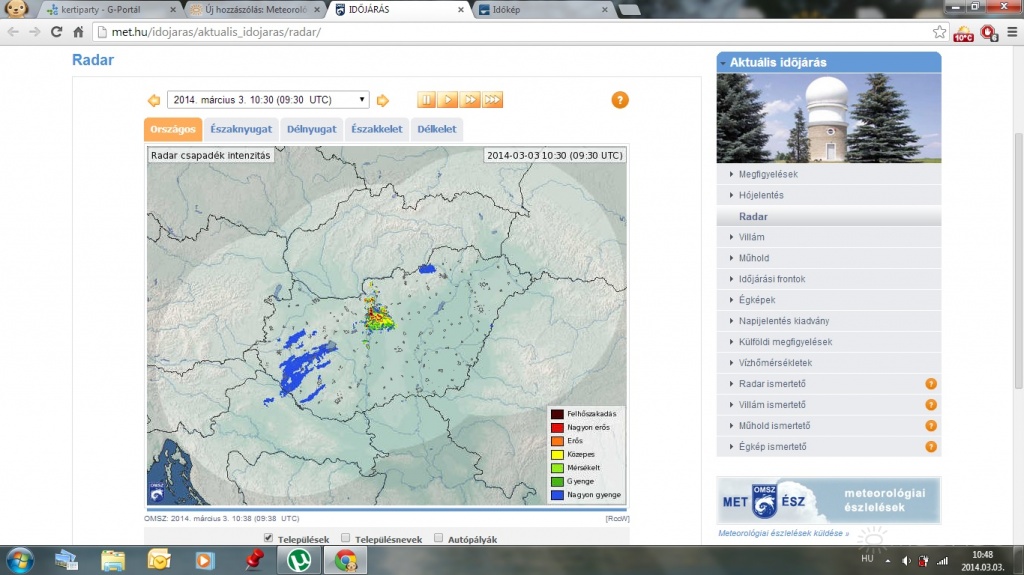
Task: Bookmark this page with the star icon
Action: click(x=939, y=32)
